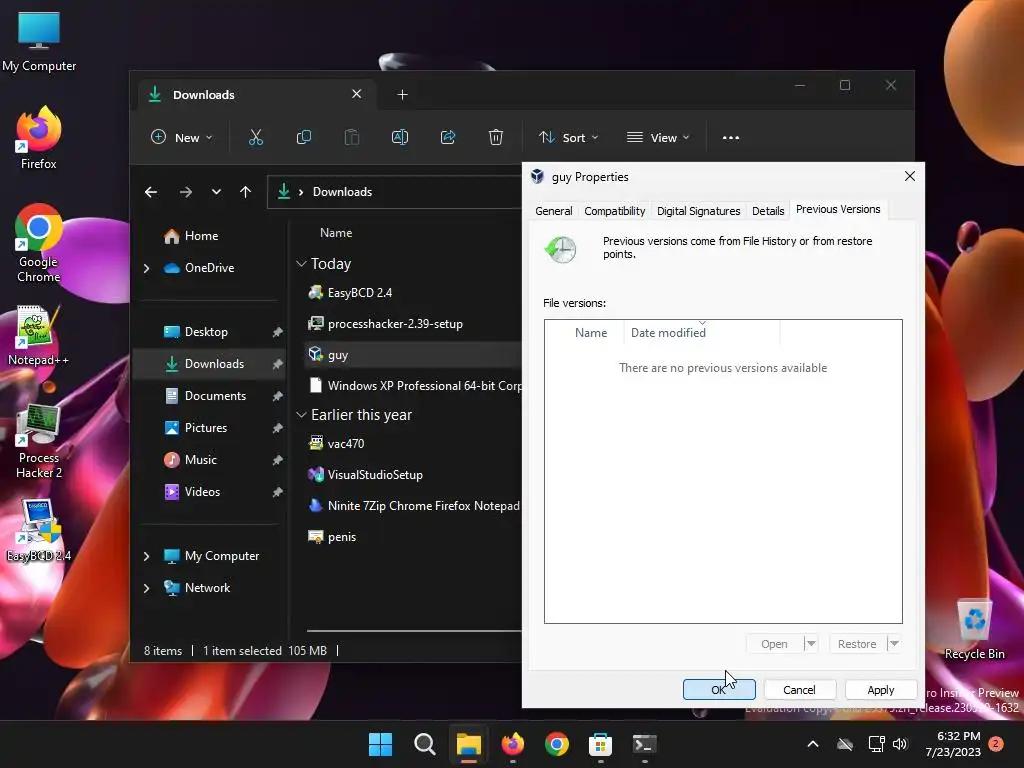This screenshot has width=1024, height=768.
Task: Collapse the Today group
Action: point(301,264)
